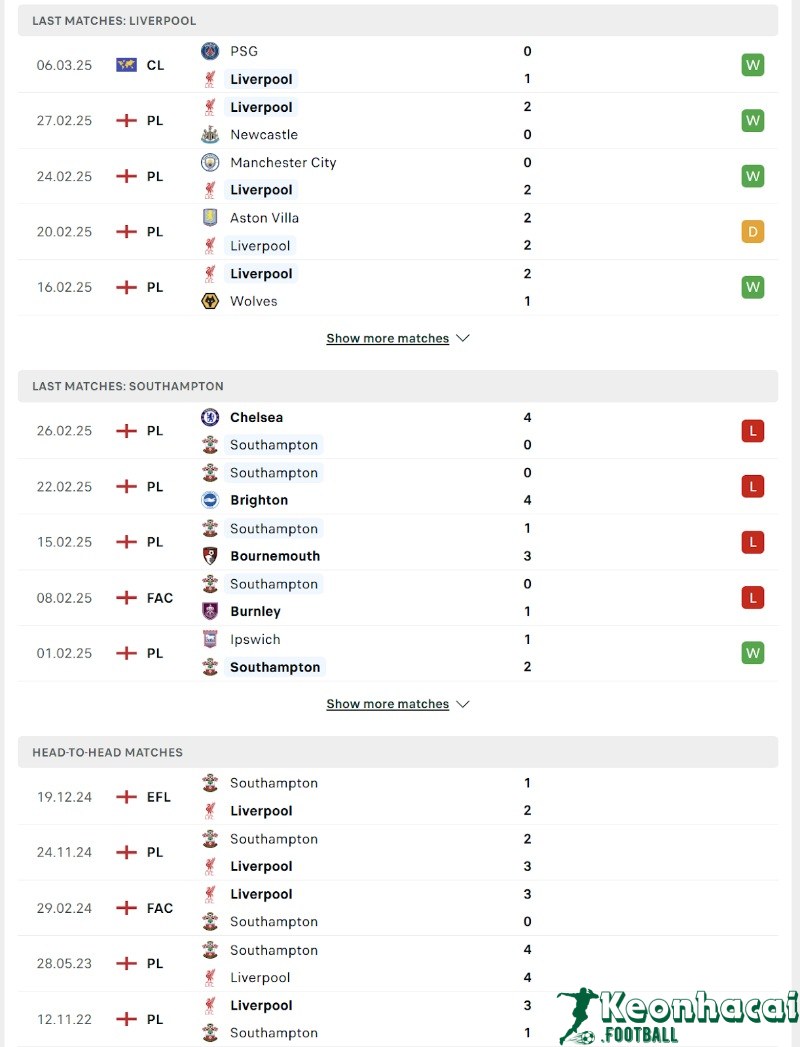Click the Chelsea club crest
This screenshot has height=1047, width=800.
coord(210,417)
